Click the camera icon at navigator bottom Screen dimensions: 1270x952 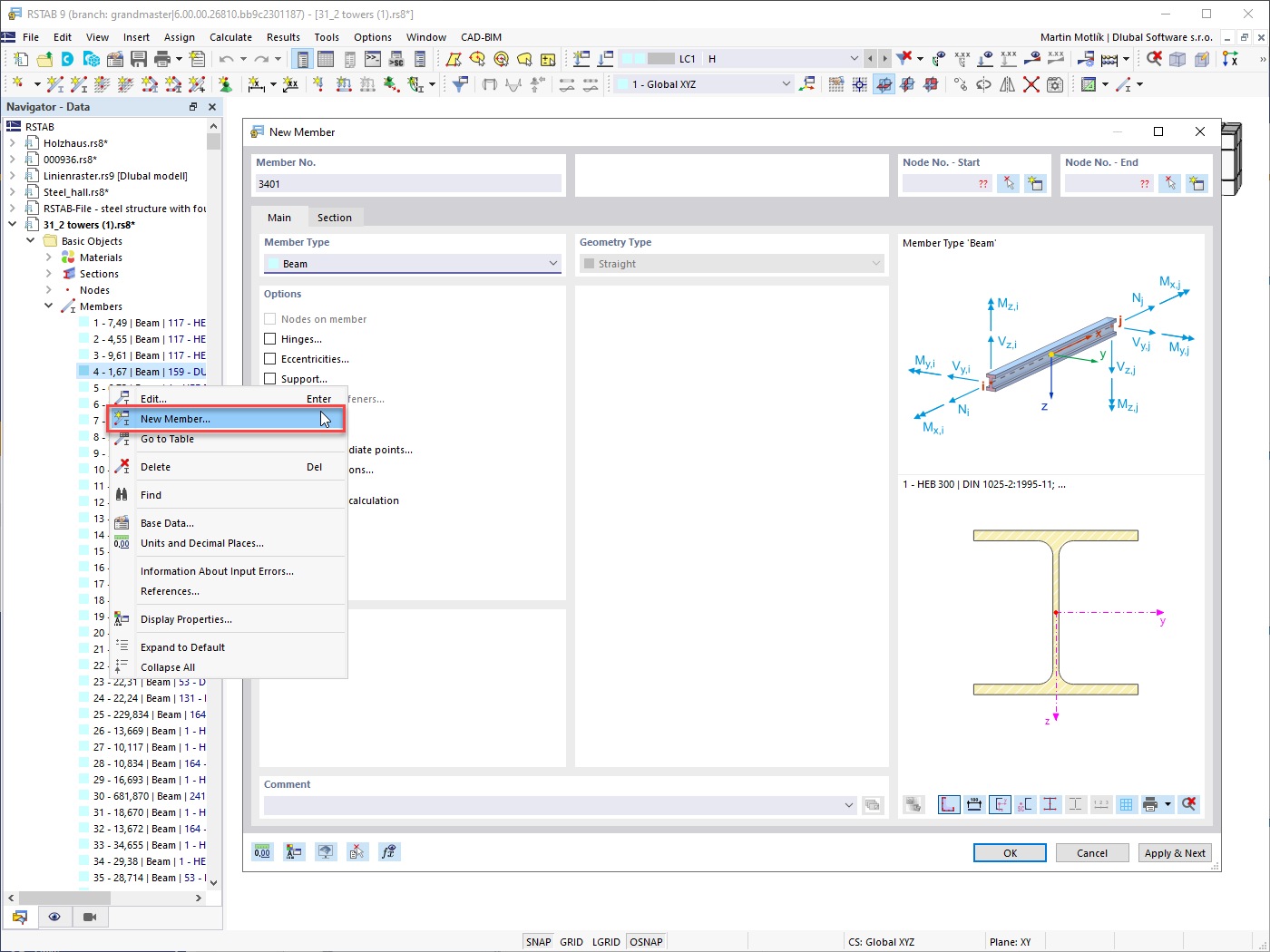point(90,917)
